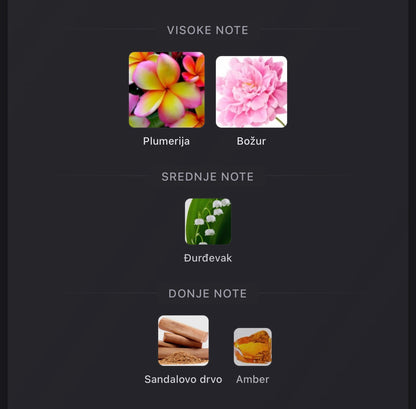
Task: Click the VISOKE NOTE heading
Action: pos(208,30)
